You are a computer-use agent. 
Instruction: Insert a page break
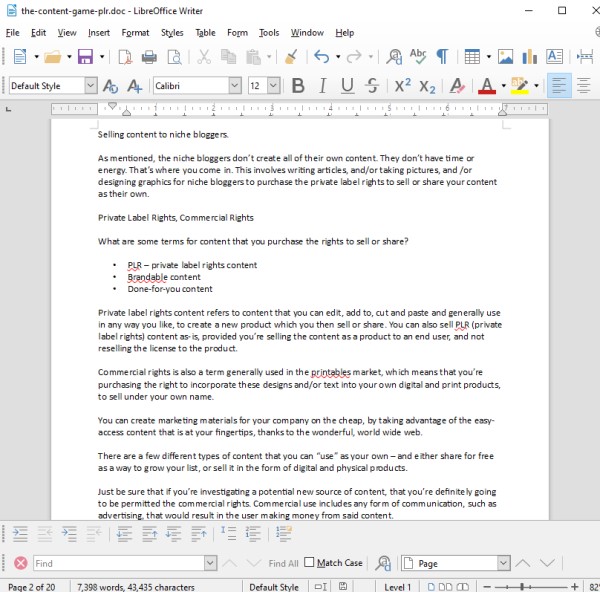click(x=585, y=57)
